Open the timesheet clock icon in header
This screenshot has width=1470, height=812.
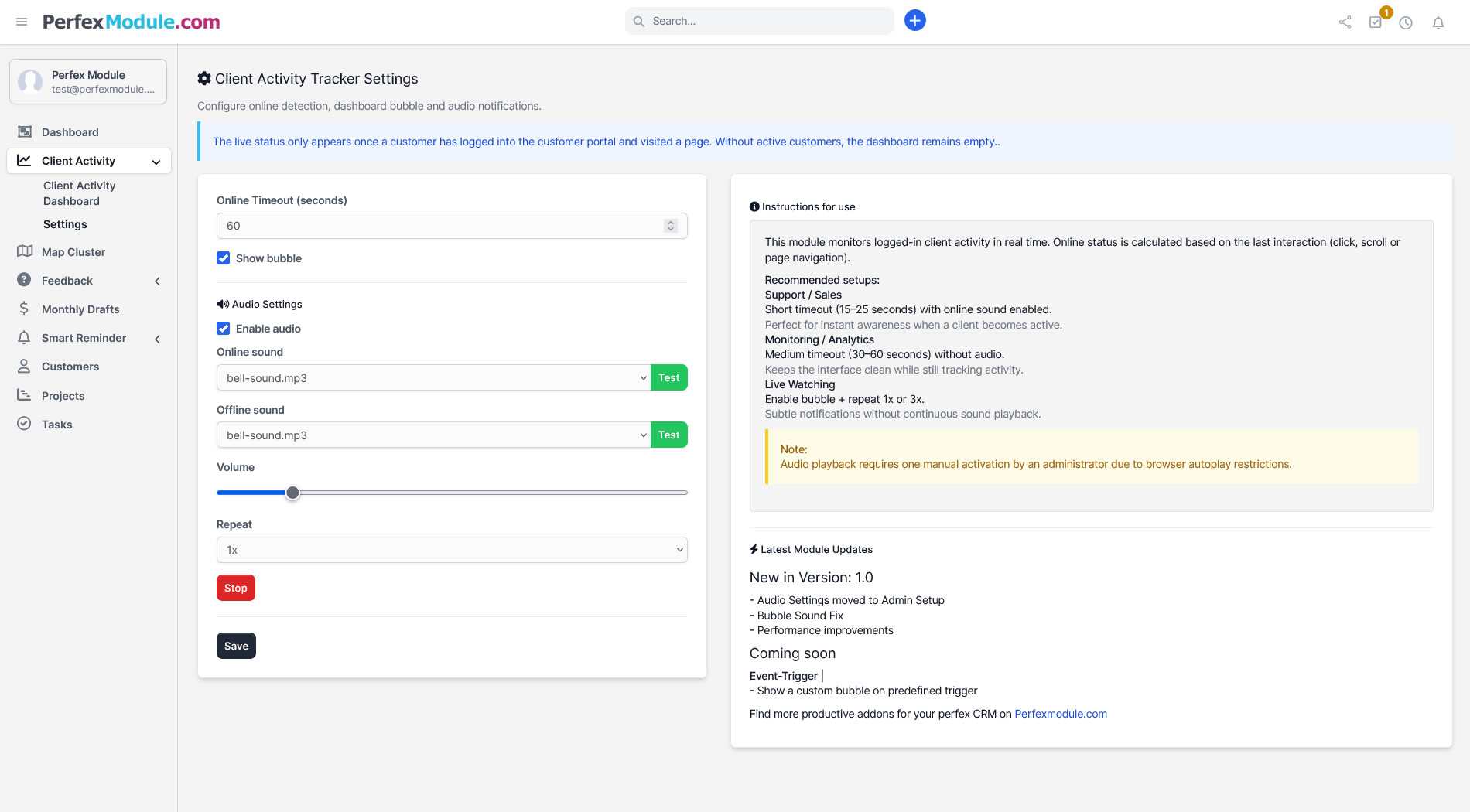coord(1406,23)
